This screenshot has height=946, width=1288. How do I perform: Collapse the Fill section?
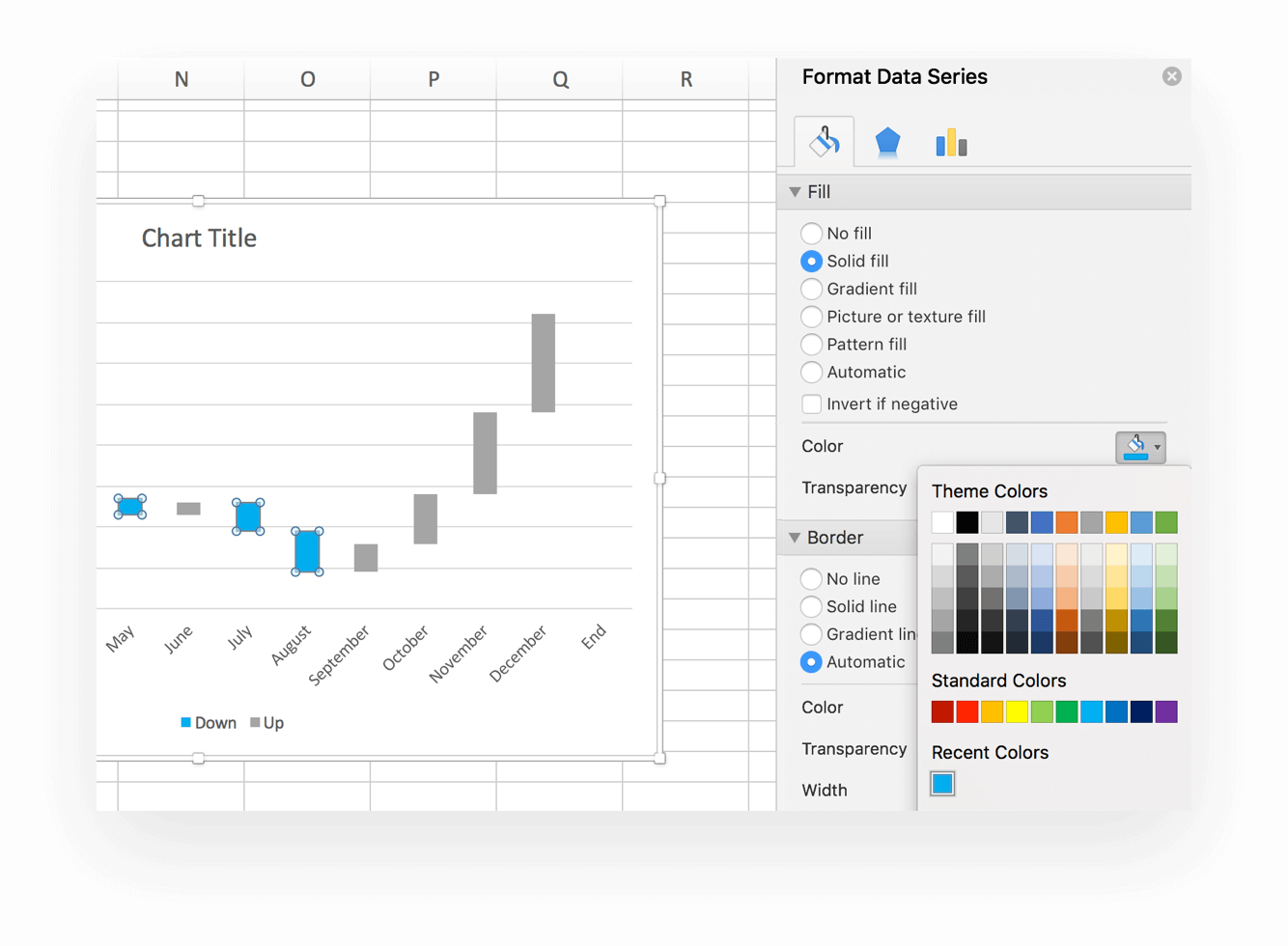point(796,192)
